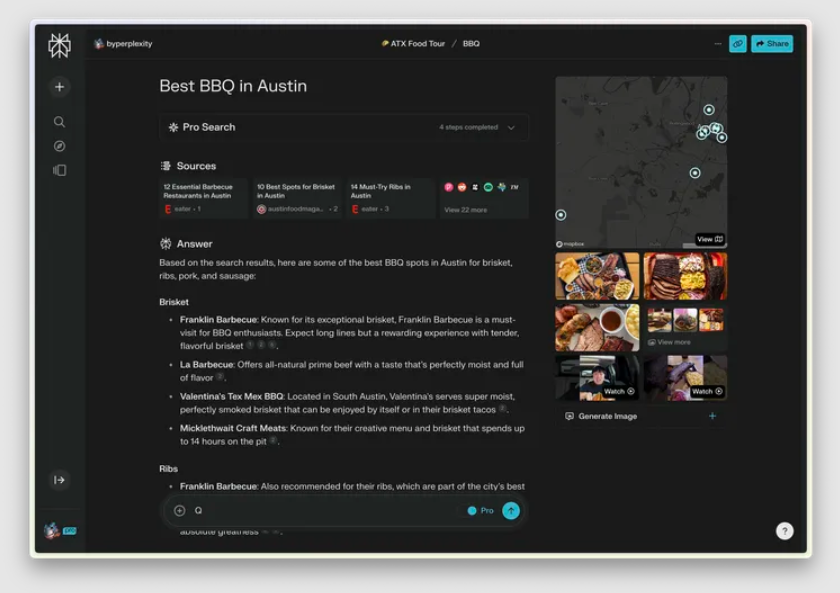The width and height of the screenshot is (840, 593).
Task: Expand the sidebar with the arrow icon
Action: click(59, 480)
